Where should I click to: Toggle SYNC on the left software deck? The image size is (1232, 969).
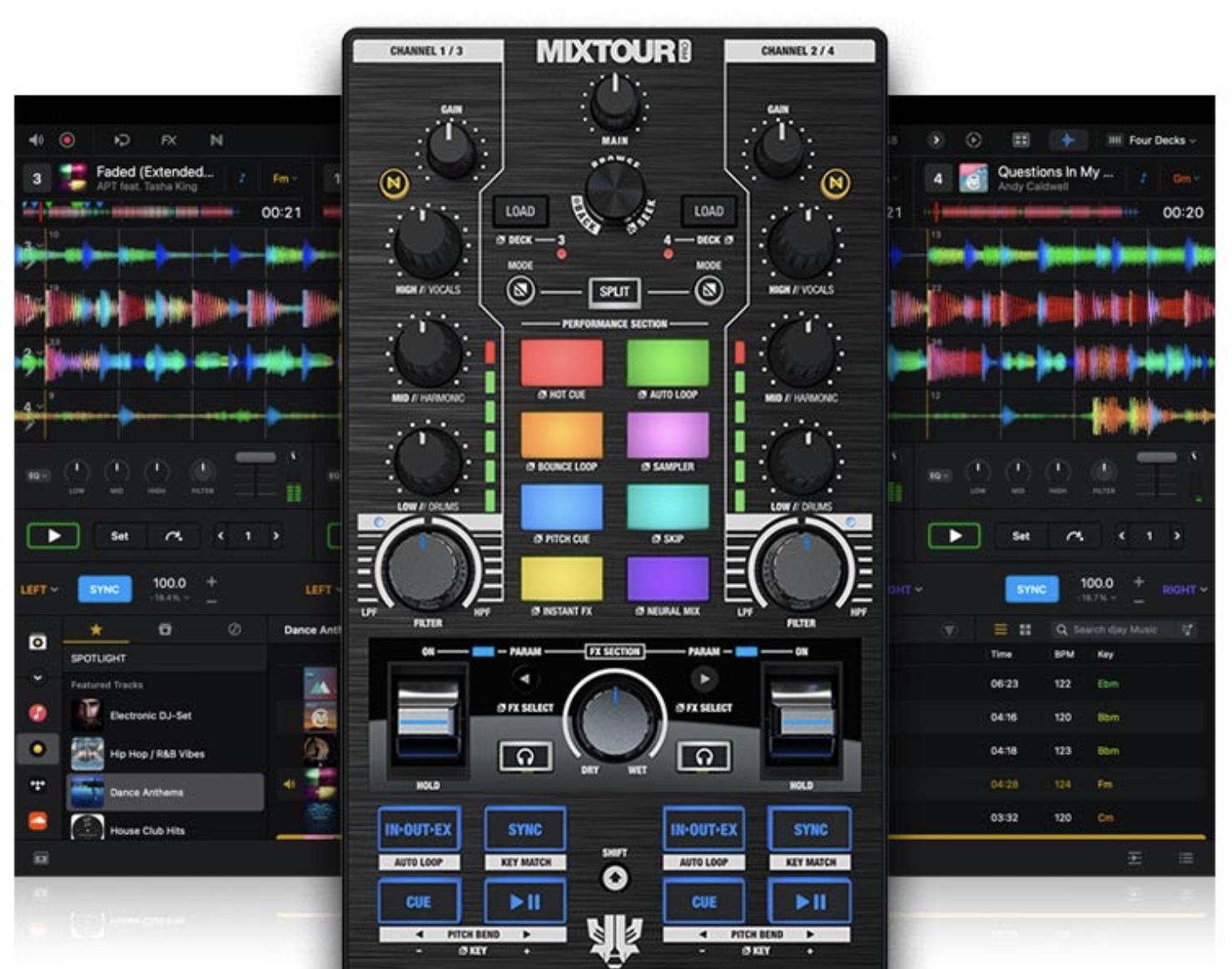pyautogui.click(x=104, y=589)
